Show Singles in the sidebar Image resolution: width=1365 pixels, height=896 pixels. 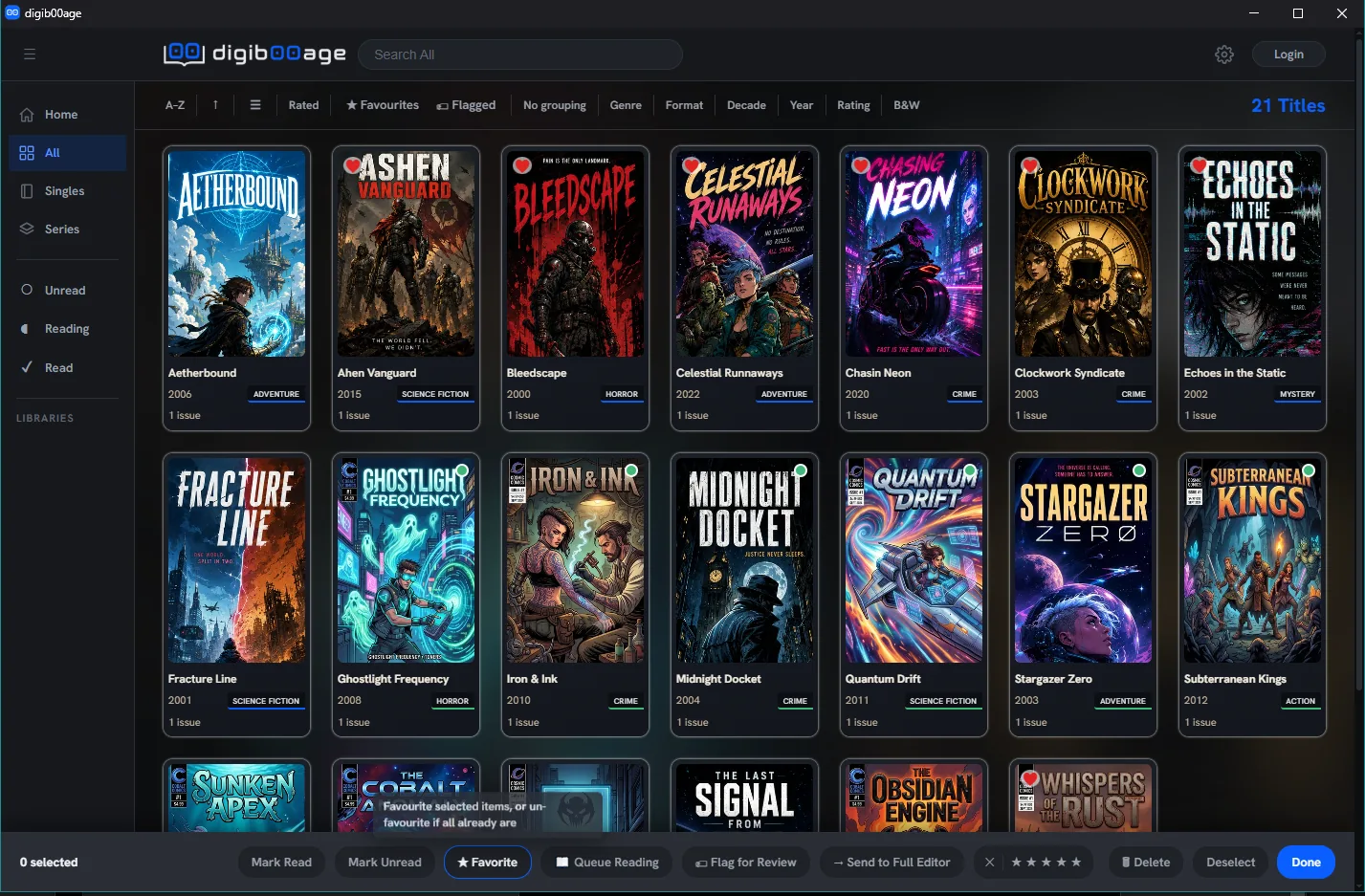[x=67, y=191]
